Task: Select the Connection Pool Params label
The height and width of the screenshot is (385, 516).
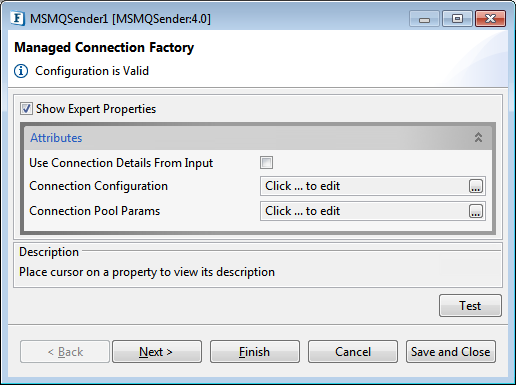Action: point(95,211)
